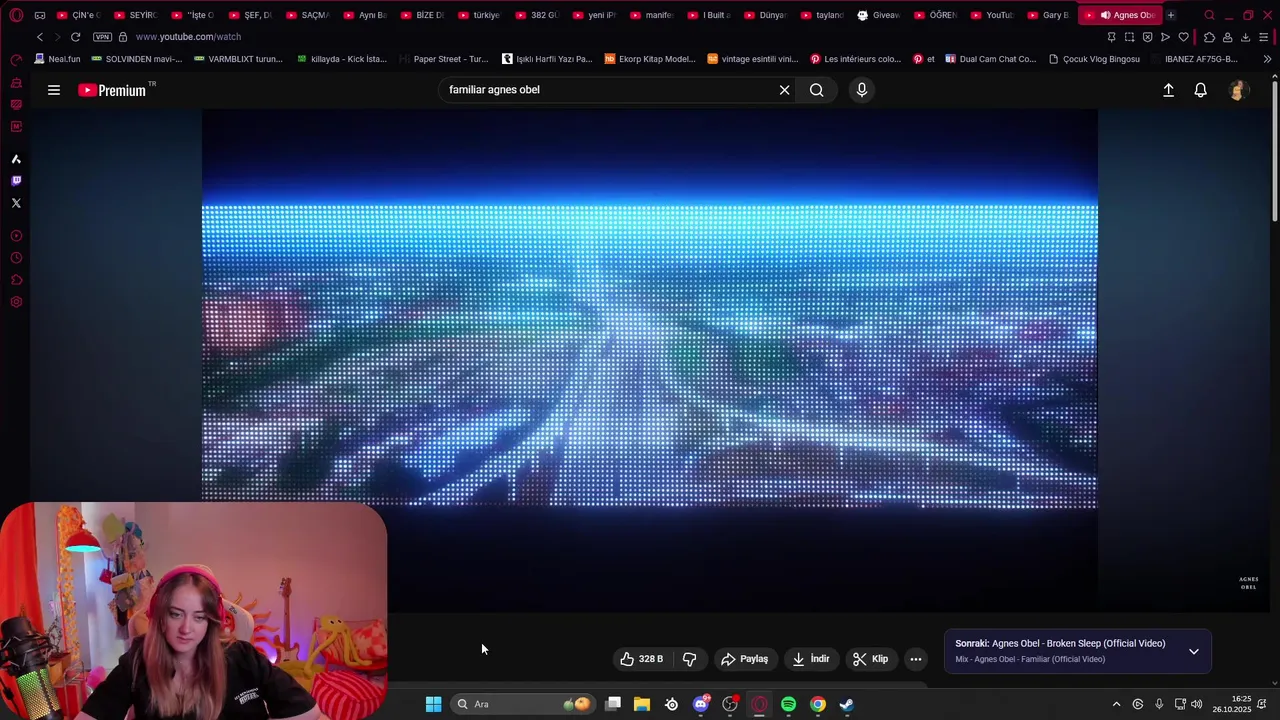This screenshot has height=720, width=1280.
Task: Open sidebar settings gear
Action: point(16,302)
